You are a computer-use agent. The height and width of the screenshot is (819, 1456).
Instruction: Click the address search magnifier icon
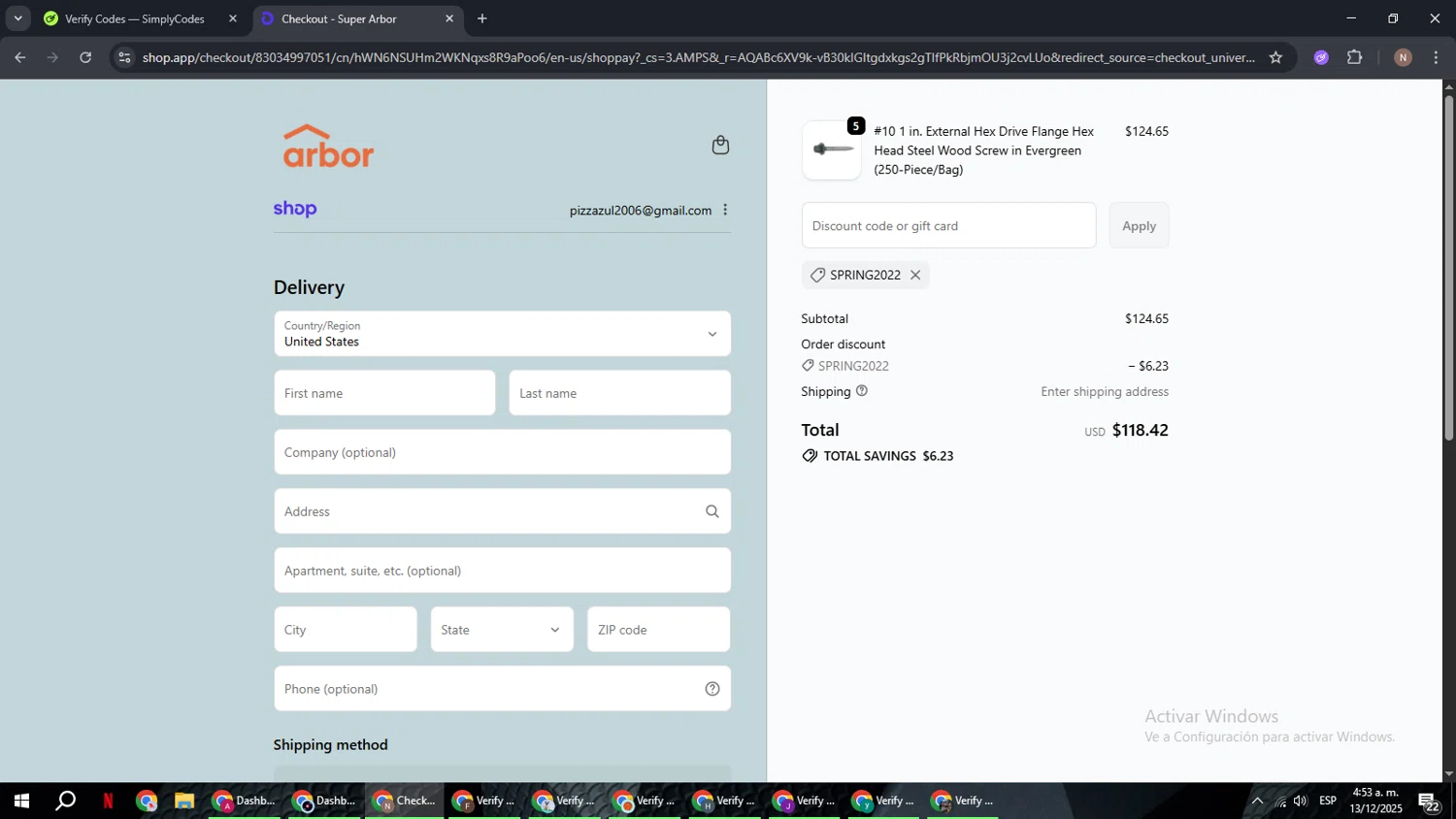(x=712, y=511)
